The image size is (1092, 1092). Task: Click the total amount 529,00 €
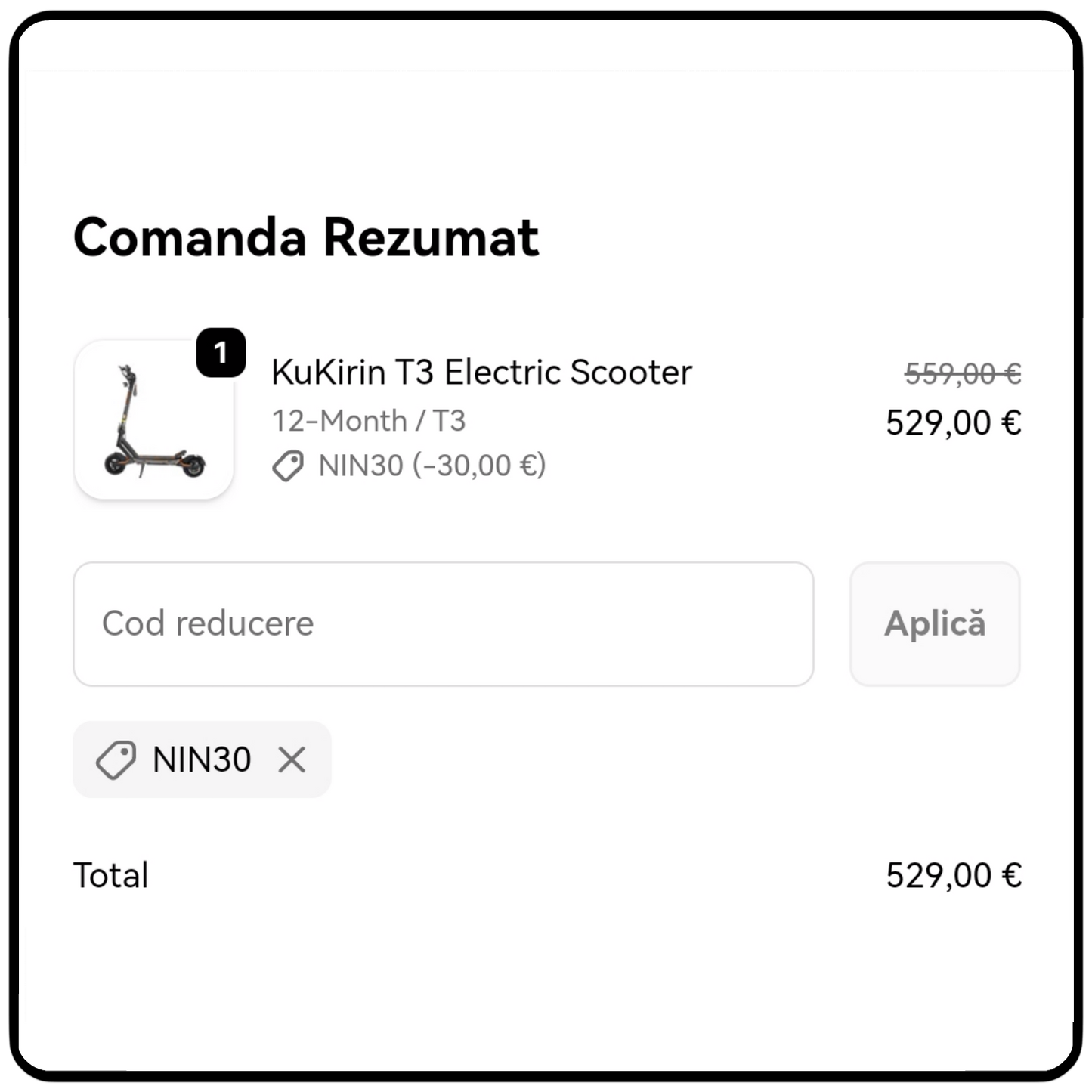click(x=953, y=874)
